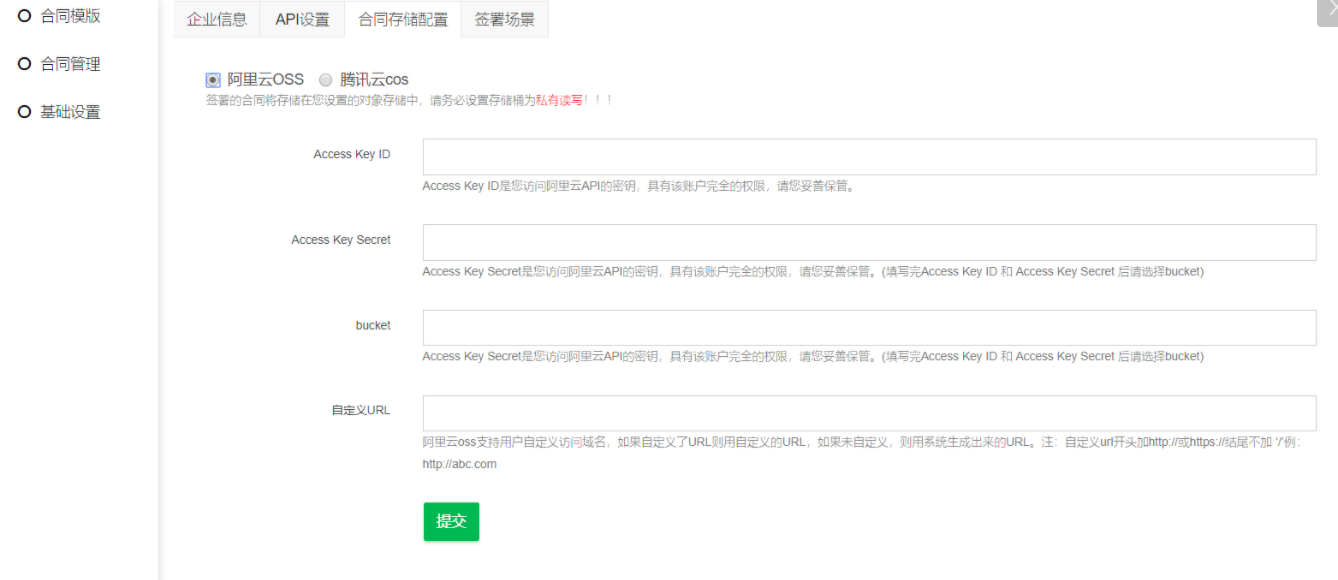
Task: Select the 合同存储配置 tab
Action: (403, 19)
